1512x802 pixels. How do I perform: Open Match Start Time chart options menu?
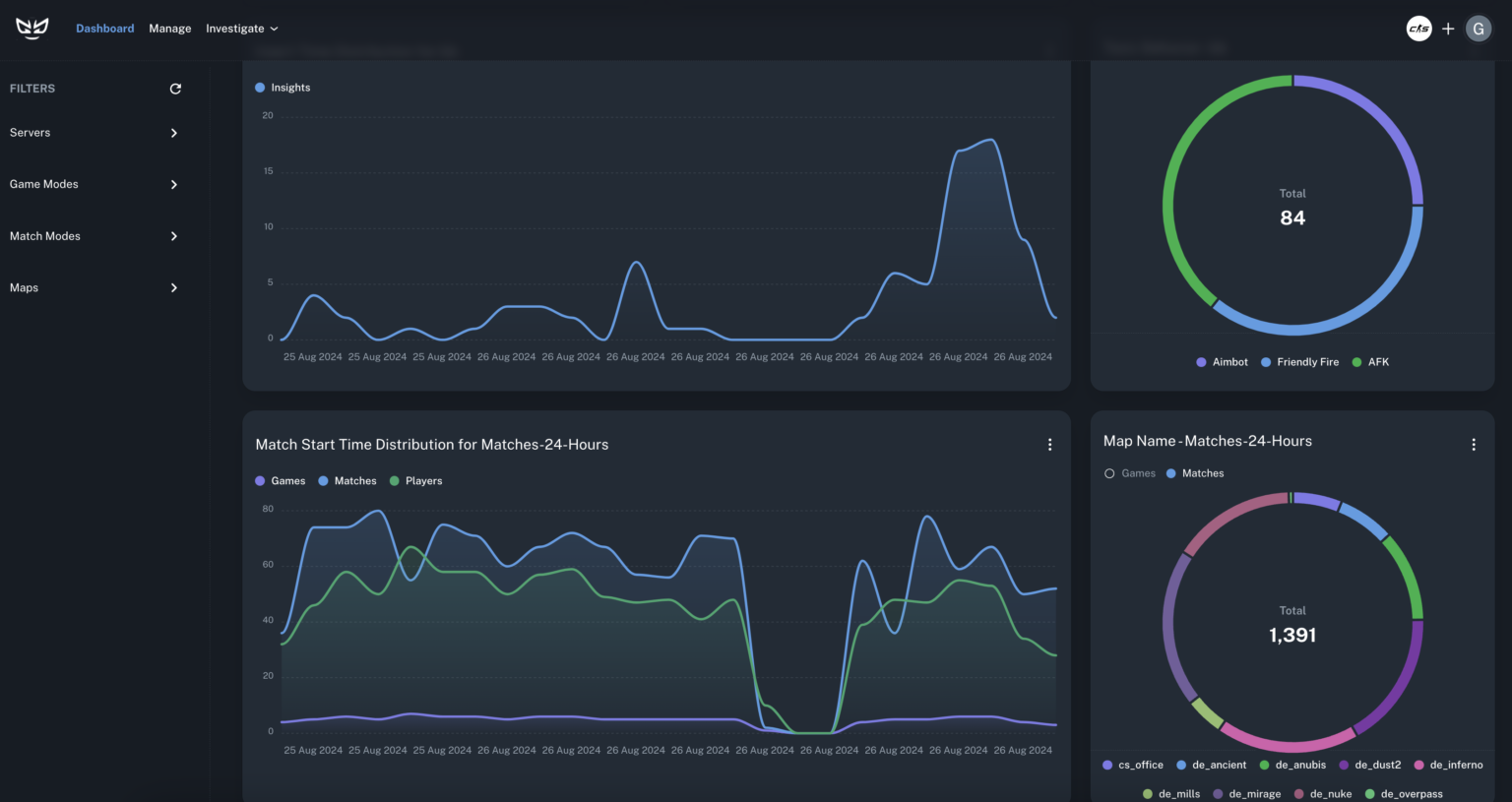tap(1049, 445)
